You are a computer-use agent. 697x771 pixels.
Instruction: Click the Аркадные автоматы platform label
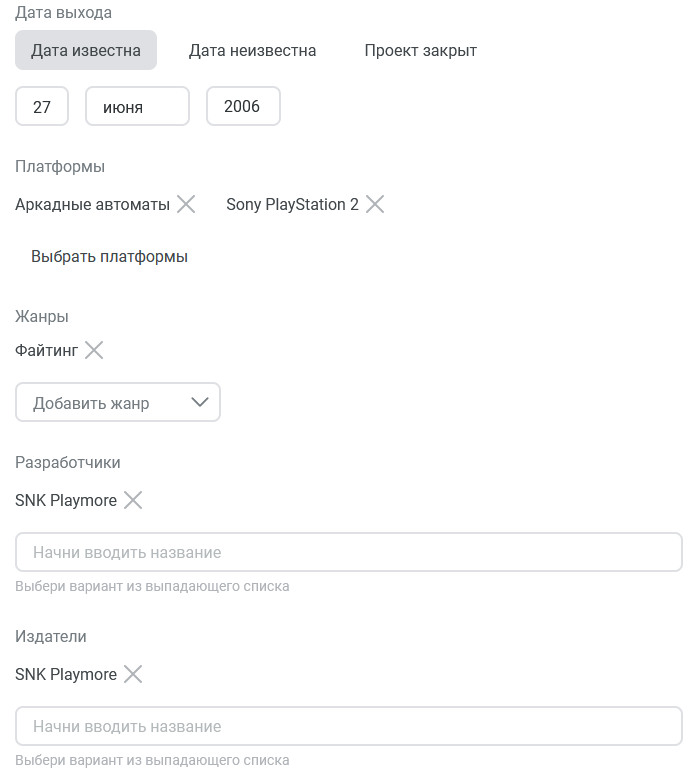tap(92, 204)
